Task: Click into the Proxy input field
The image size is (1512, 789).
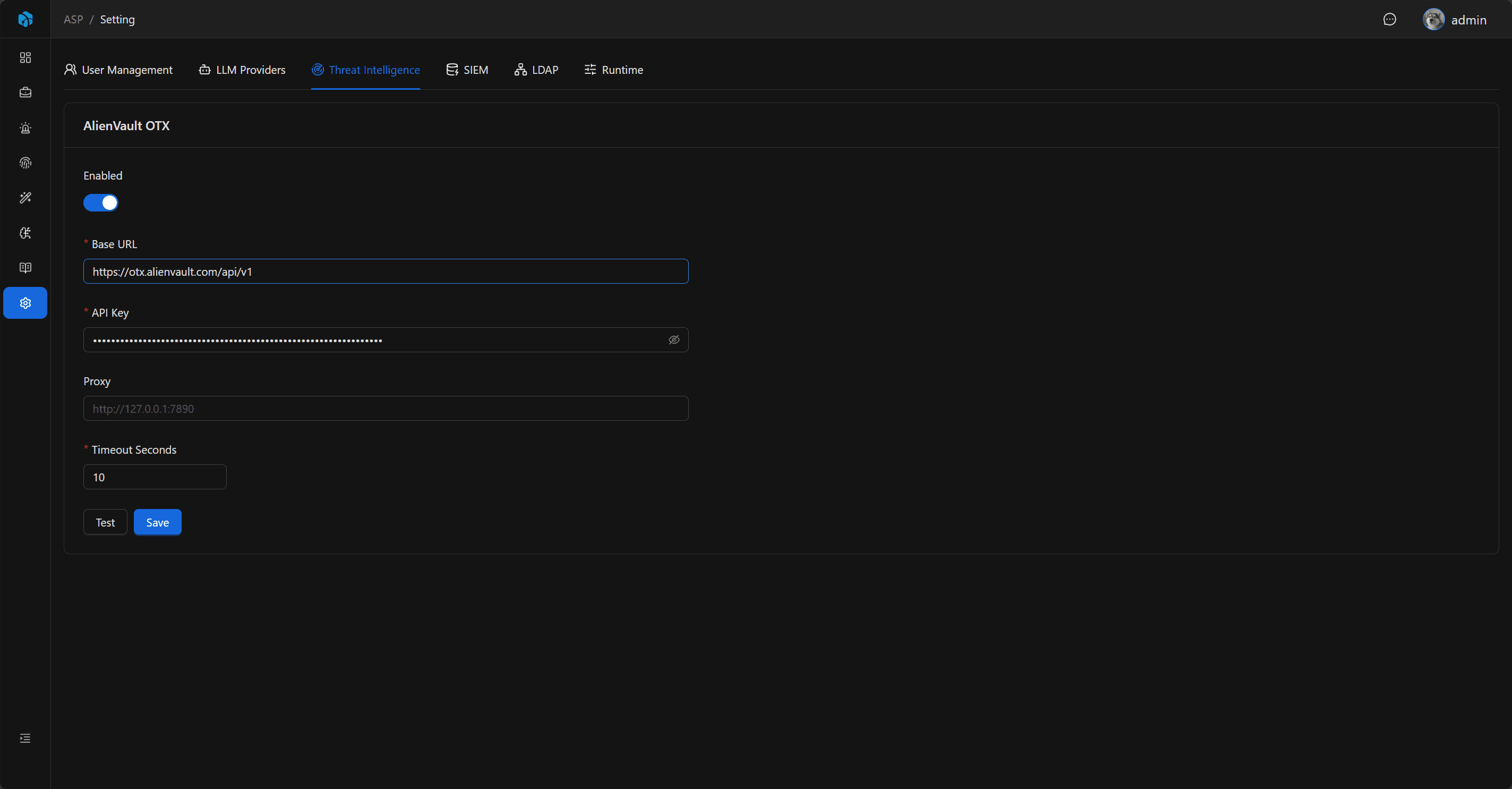Action: click(x=386, y=409)
